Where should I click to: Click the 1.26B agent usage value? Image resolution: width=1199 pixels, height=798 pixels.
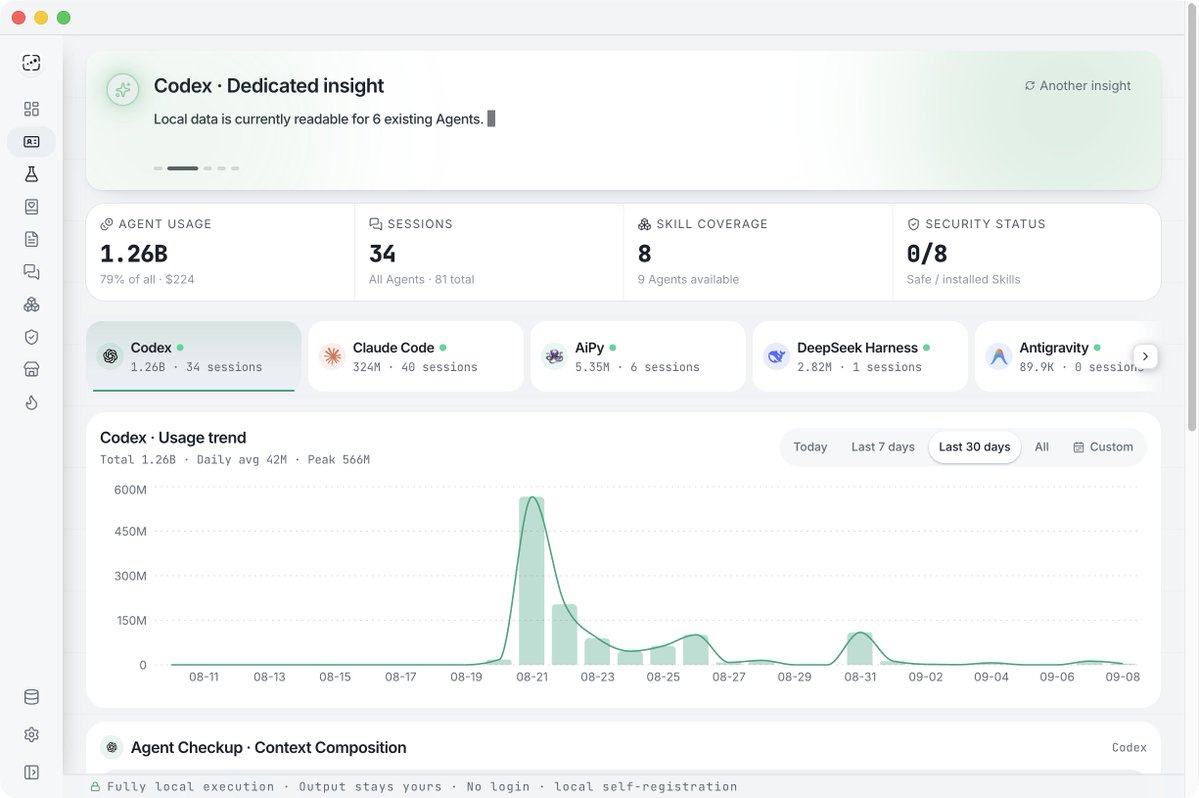pos(134,253)
